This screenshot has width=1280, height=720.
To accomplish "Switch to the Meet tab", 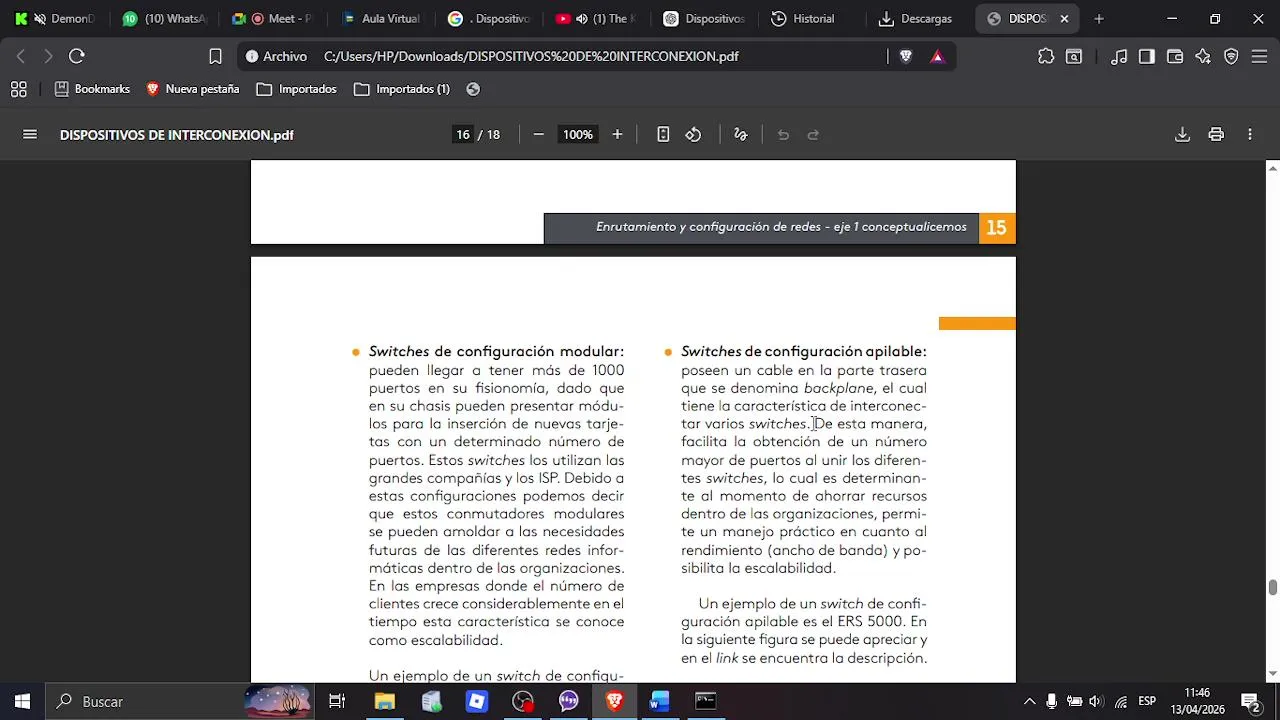I will click(273, 19).
